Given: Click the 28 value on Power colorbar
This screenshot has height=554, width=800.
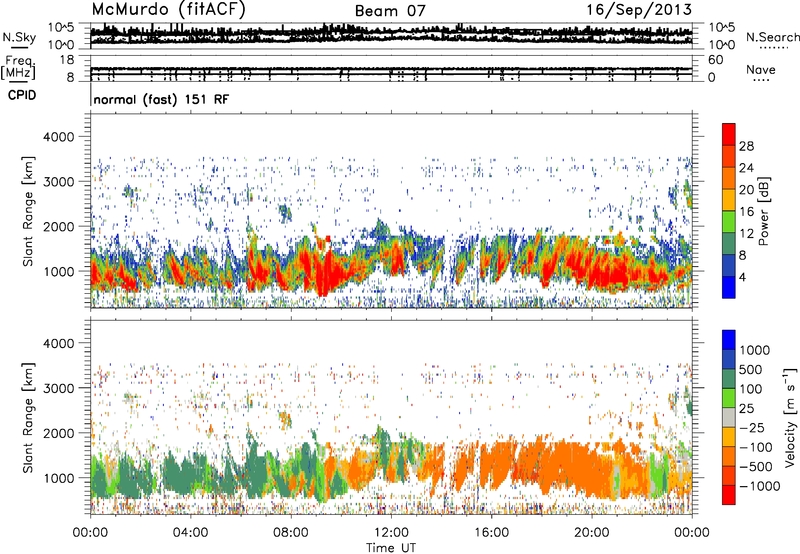Looking at the screenshot, I should click(746, 146).
